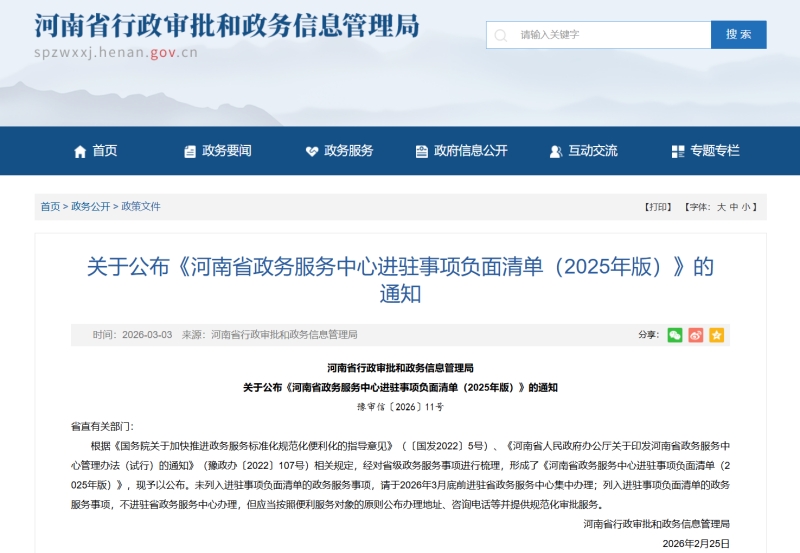The height and width of the screenshot is (553, 800).
Task: Click the handshake icon beside 政务服务
Action: (311, 151)
